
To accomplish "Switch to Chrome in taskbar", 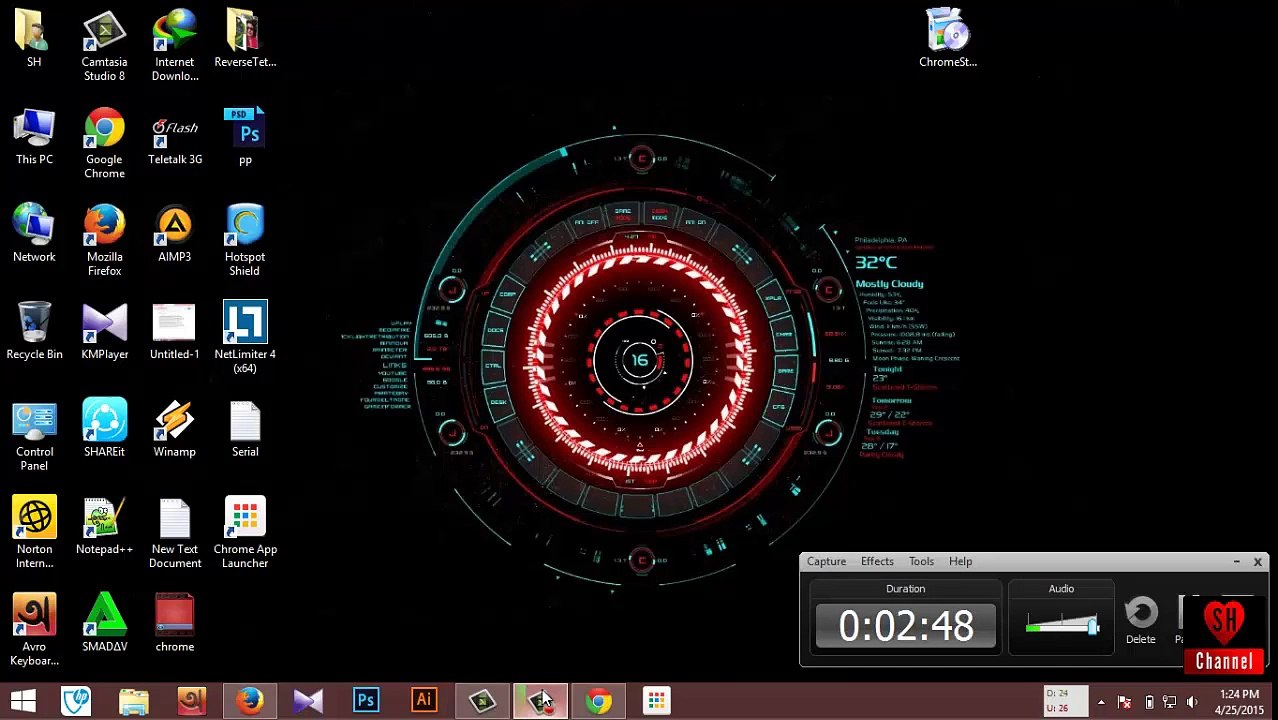I will point(598,701).
